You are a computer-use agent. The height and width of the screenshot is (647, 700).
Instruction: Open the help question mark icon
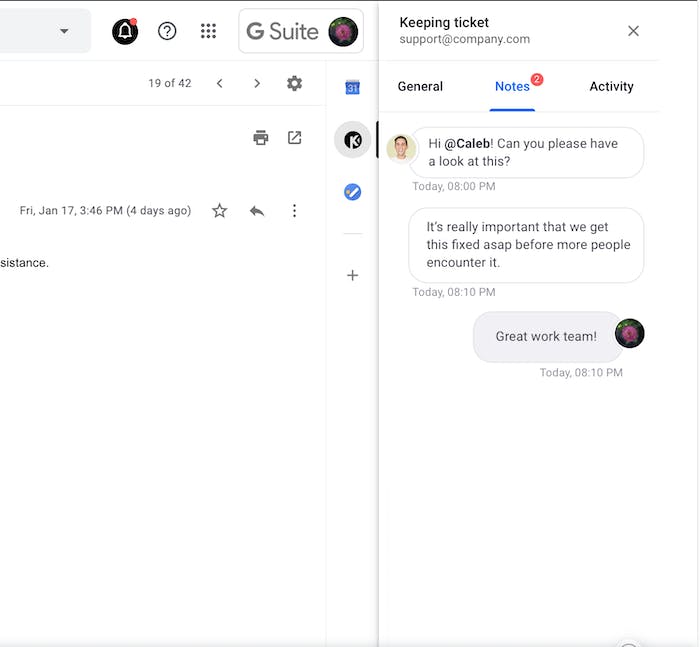click(167, 31)
